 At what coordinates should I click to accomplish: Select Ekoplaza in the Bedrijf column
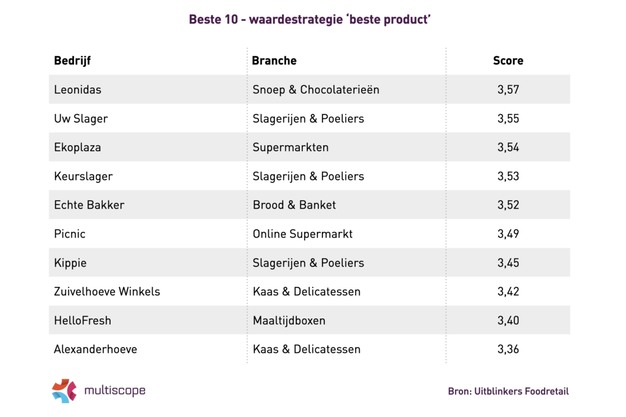coord(77,147)
